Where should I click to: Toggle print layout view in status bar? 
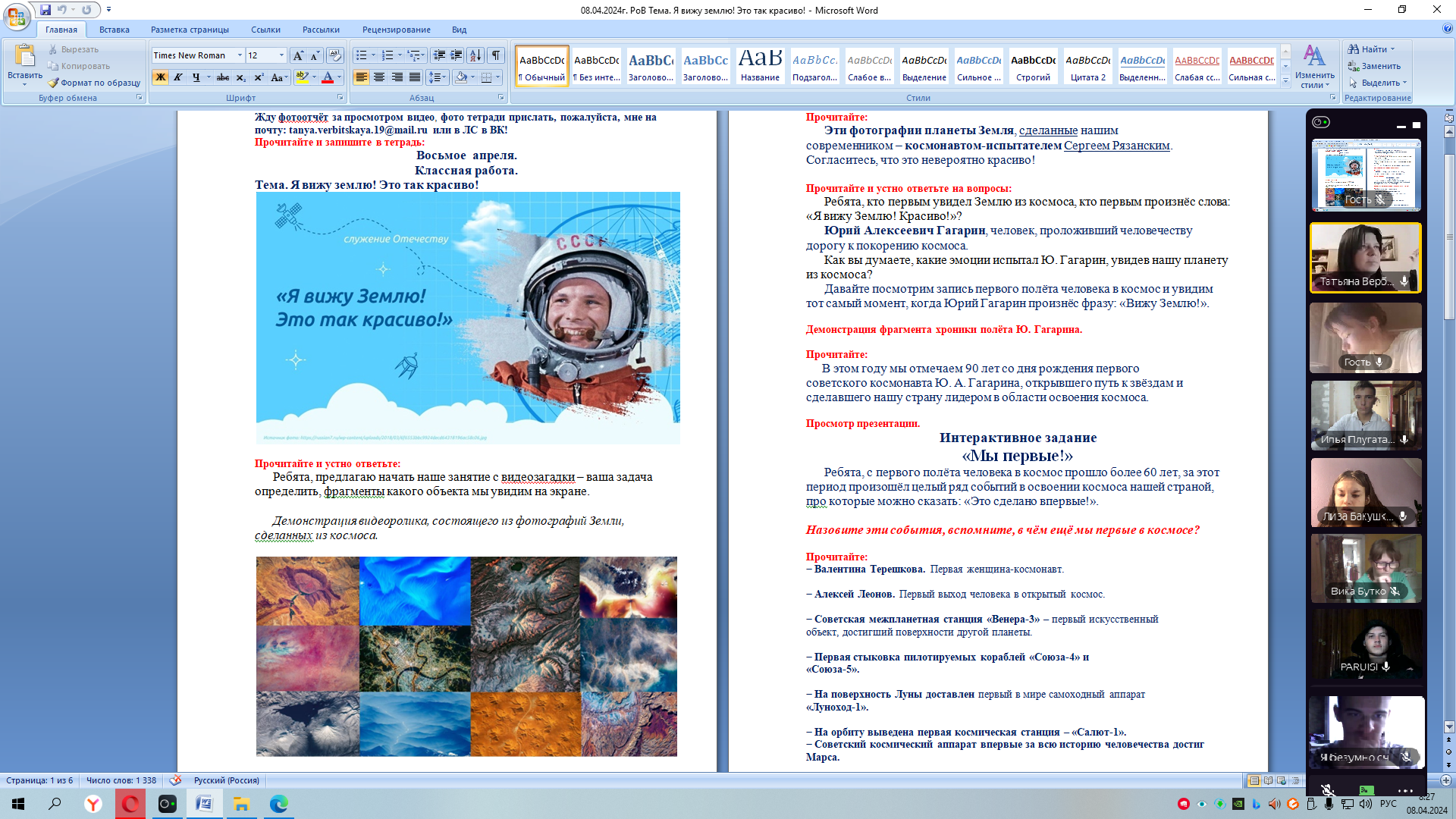tap(1254, 780)
